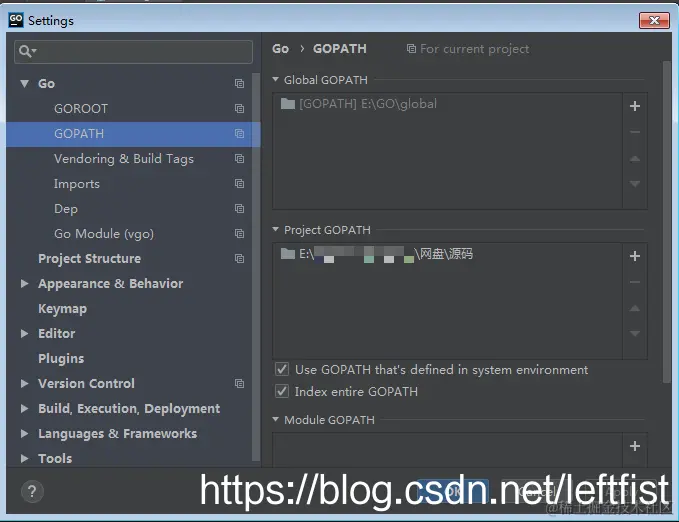Click project-level icon beside Vendoring & Build Tags

pos(239,159)
